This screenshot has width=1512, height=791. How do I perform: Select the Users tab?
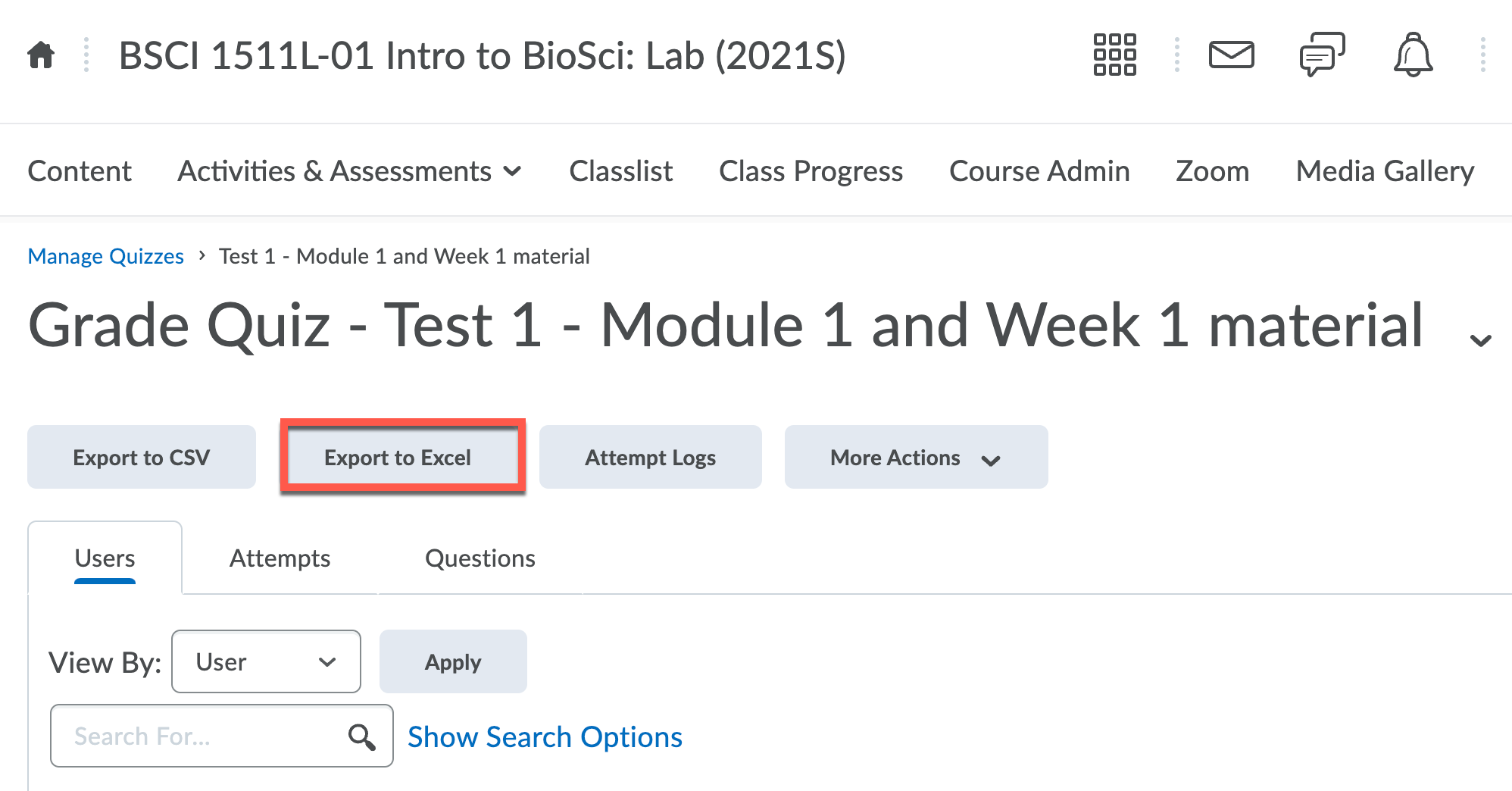(105, 558)
